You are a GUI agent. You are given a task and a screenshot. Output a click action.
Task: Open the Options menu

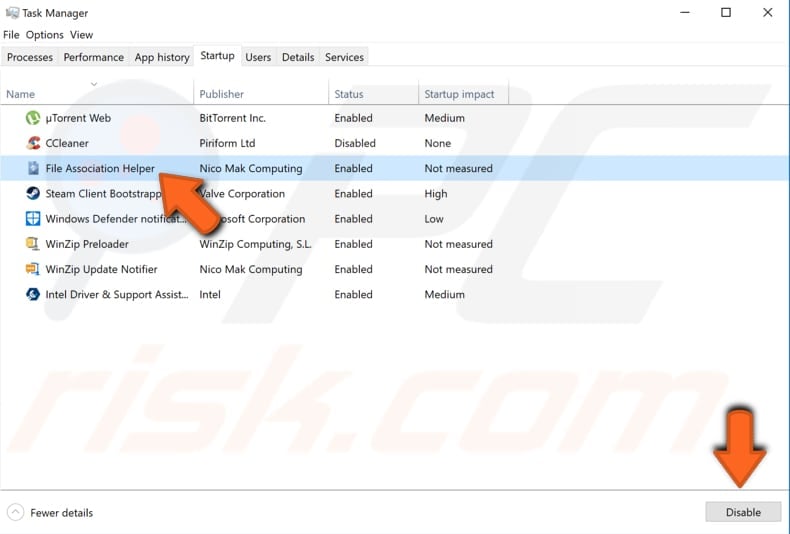pos(44,35)
